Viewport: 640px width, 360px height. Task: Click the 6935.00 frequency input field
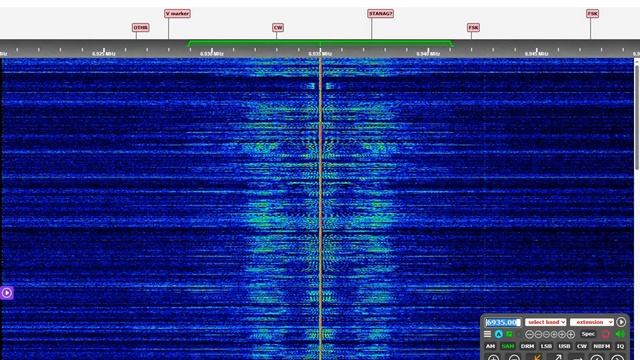(x=503, y=322)
